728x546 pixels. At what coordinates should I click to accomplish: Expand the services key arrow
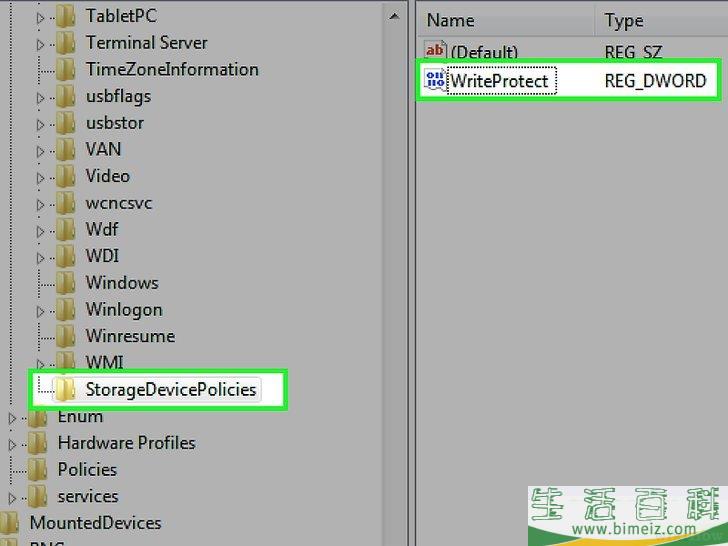13,497
